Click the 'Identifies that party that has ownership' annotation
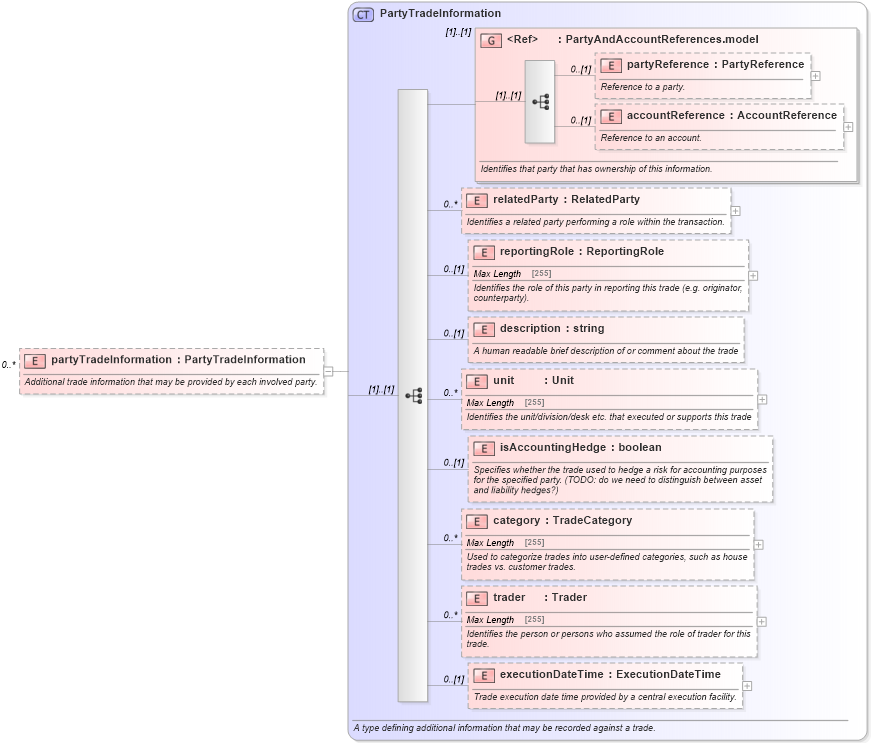This screenshot has width=871, height=743. pyautogui.click(x=596, y=169)
